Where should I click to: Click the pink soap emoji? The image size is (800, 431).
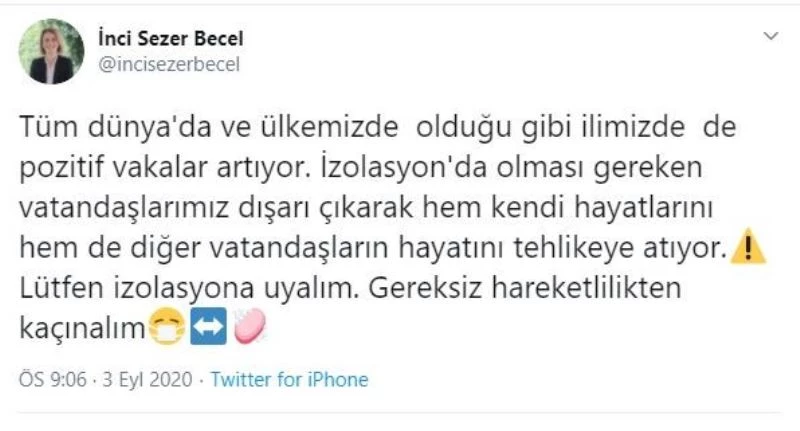247,329
